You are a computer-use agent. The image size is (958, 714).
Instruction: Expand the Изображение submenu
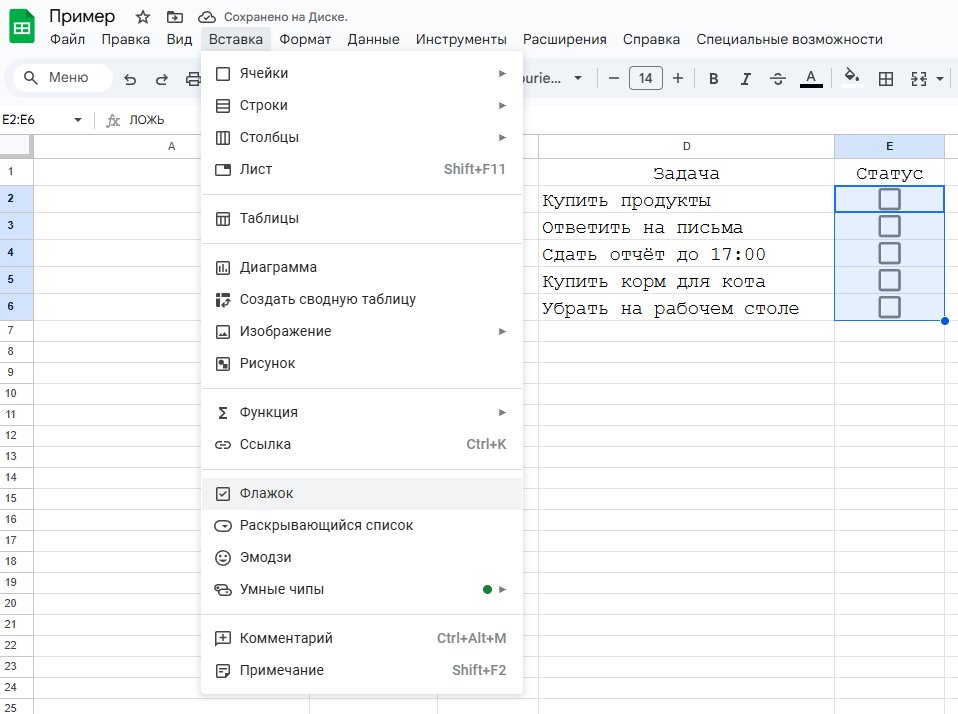tap(362, 331)
